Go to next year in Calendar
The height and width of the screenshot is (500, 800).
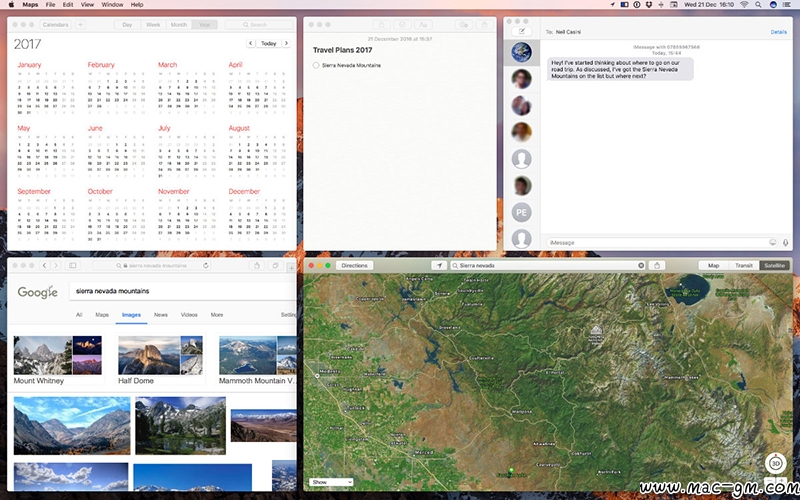(x=286, y=43)
